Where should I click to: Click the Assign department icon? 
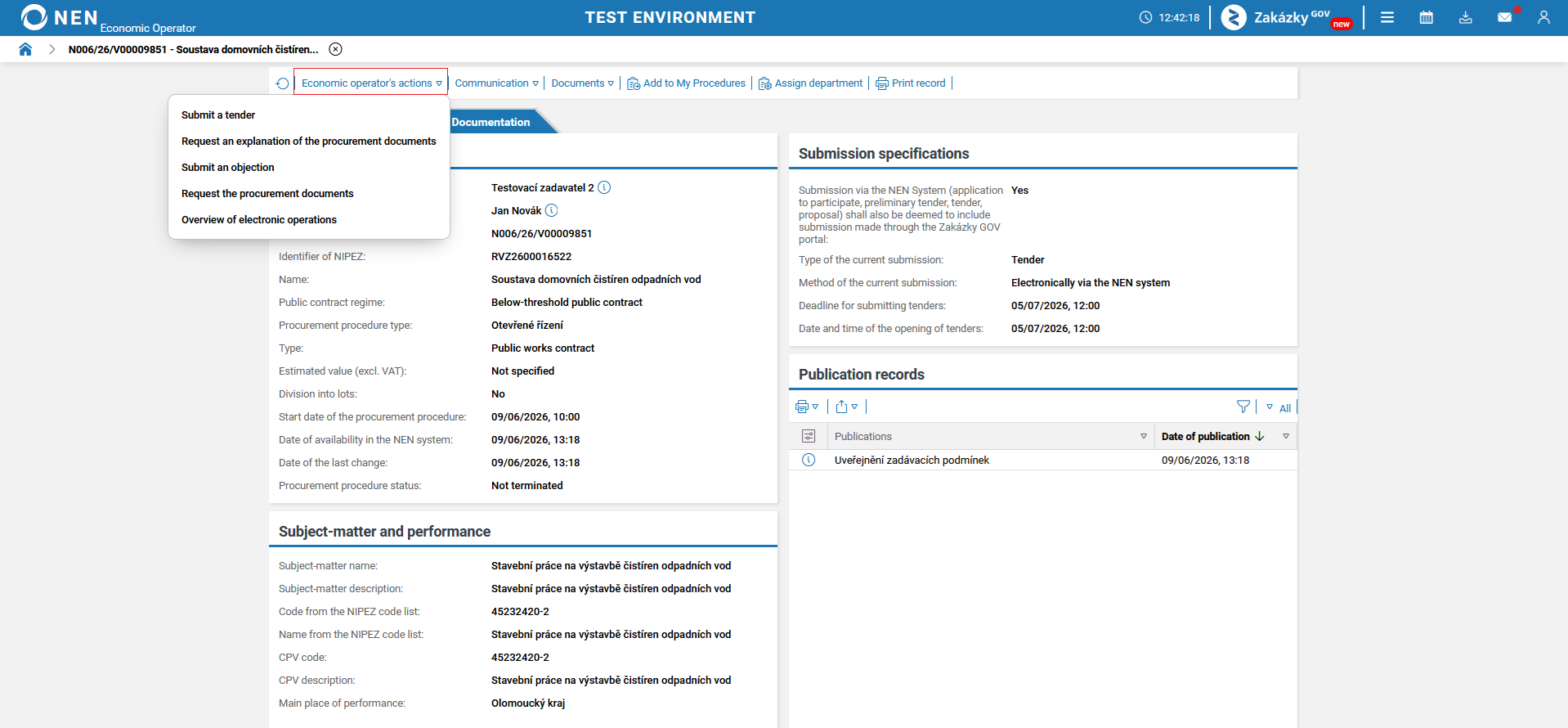(765, 83)
